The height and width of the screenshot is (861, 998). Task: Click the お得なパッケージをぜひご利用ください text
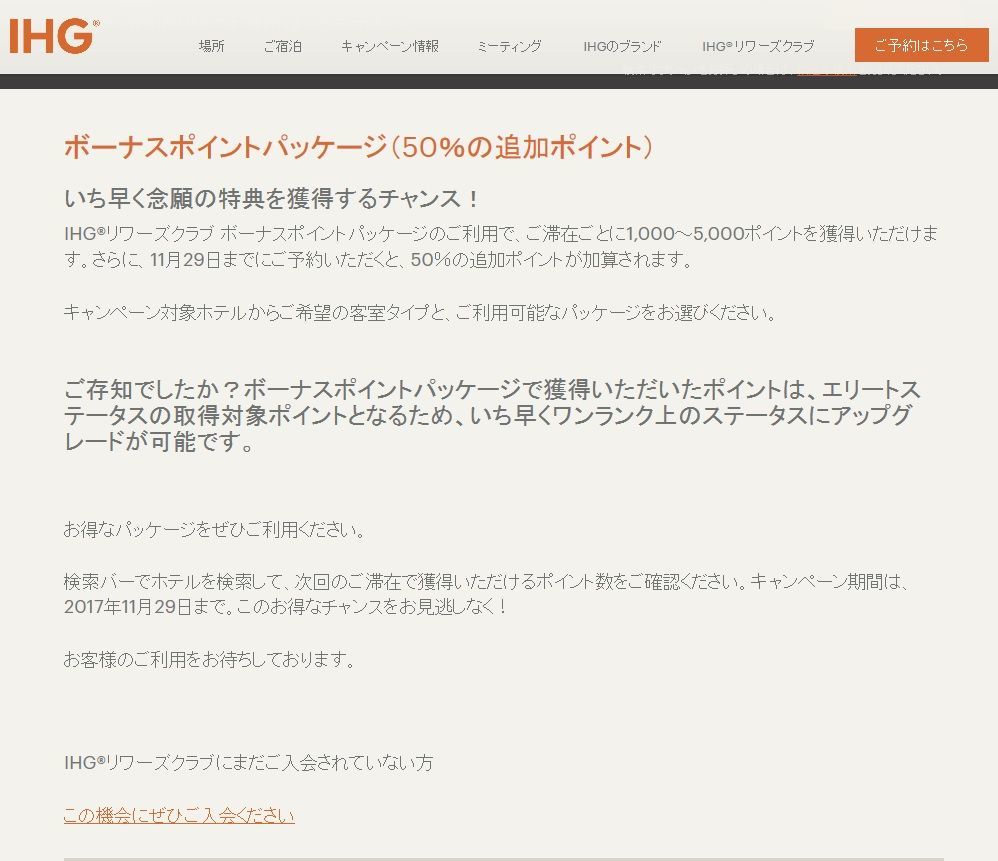click(x=214, y=529)
